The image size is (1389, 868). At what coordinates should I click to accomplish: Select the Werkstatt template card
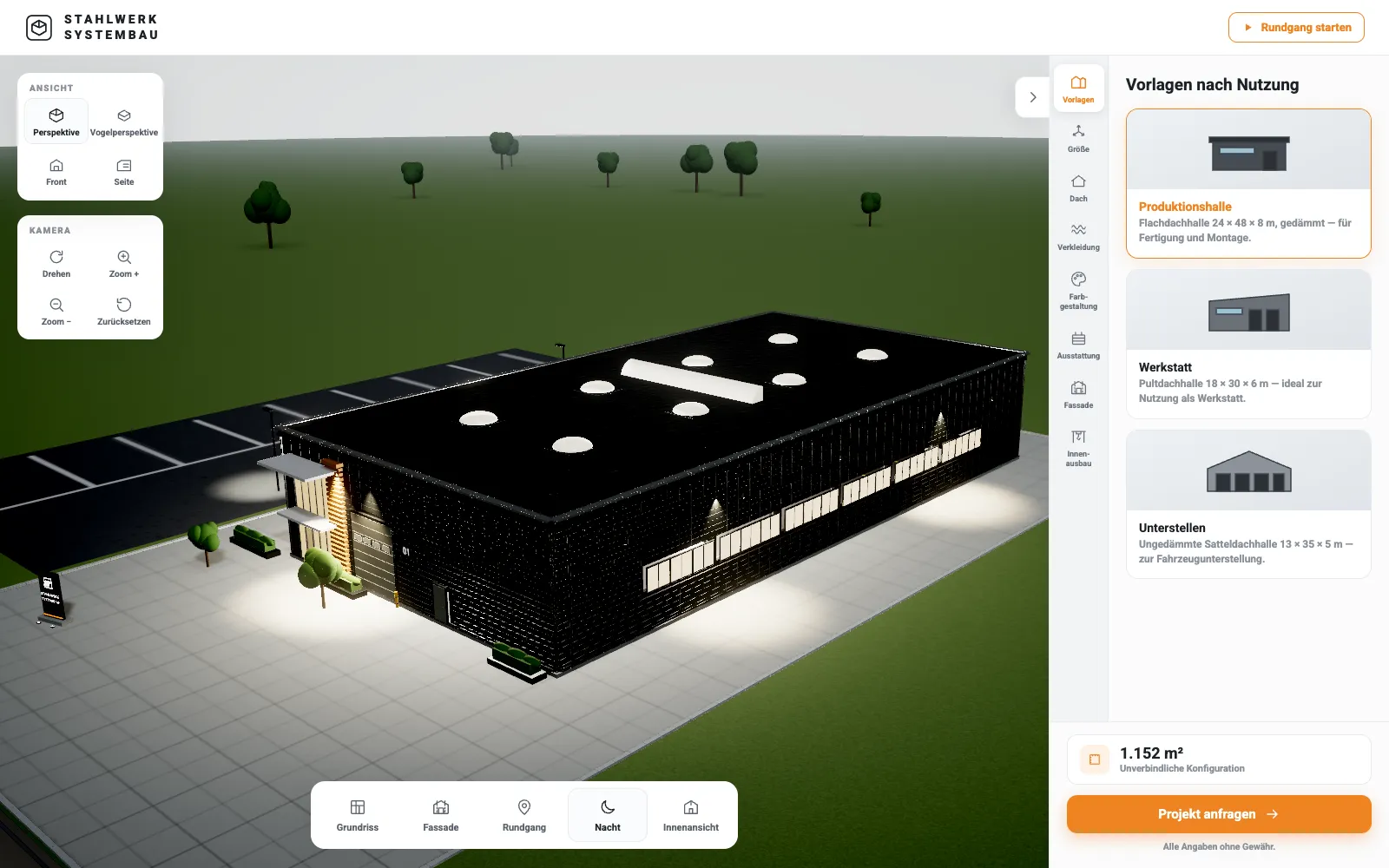click(x=1248, y=344)
